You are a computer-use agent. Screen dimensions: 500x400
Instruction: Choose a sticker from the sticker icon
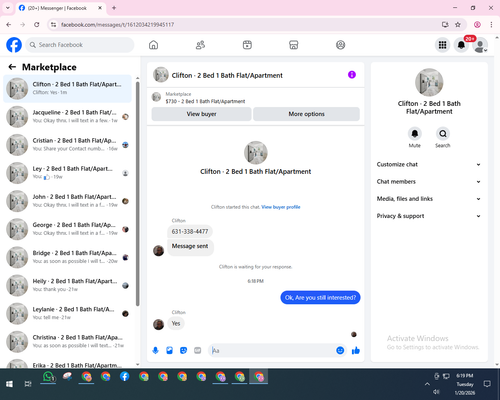click(x=183, y=350)
